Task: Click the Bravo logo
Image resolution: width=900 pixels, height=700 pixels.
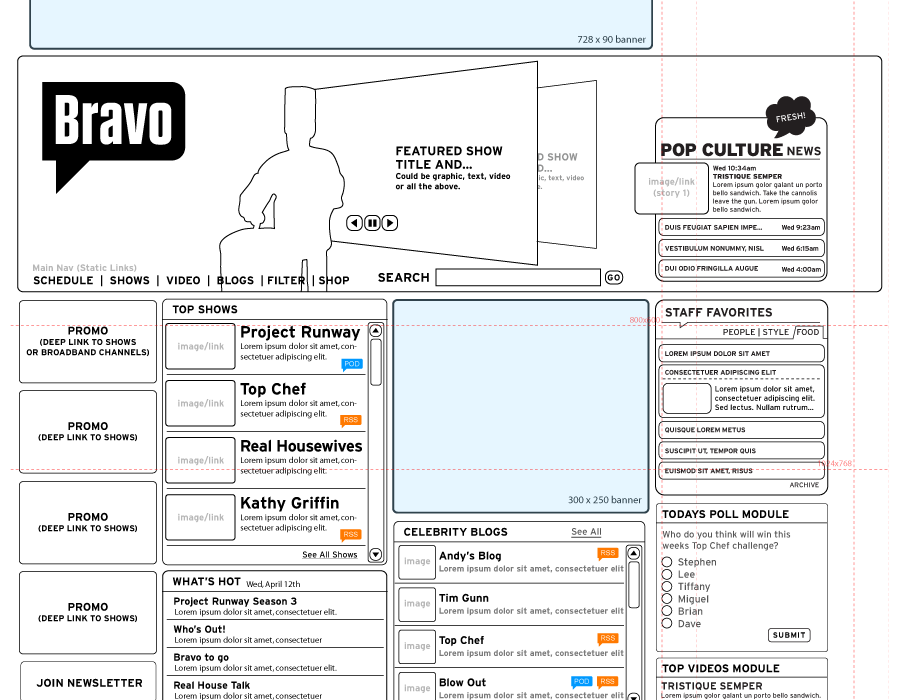Action: click(x=114, y=137)
